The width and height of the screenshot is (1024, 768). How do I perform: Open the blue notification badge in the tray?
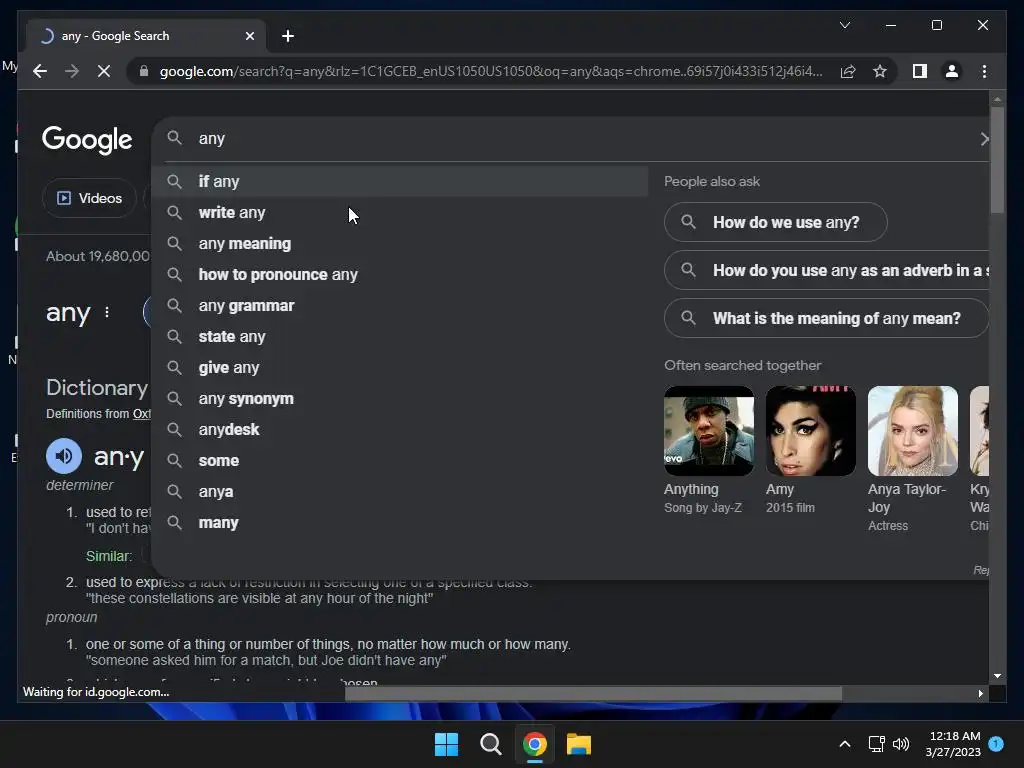click(996, 743)
